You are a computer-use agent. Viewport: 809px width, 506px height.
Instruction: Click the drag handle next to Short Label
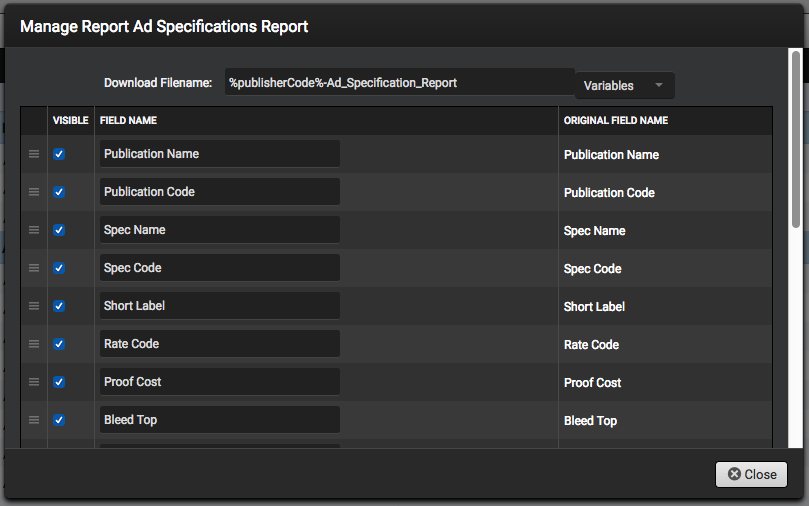34,306
